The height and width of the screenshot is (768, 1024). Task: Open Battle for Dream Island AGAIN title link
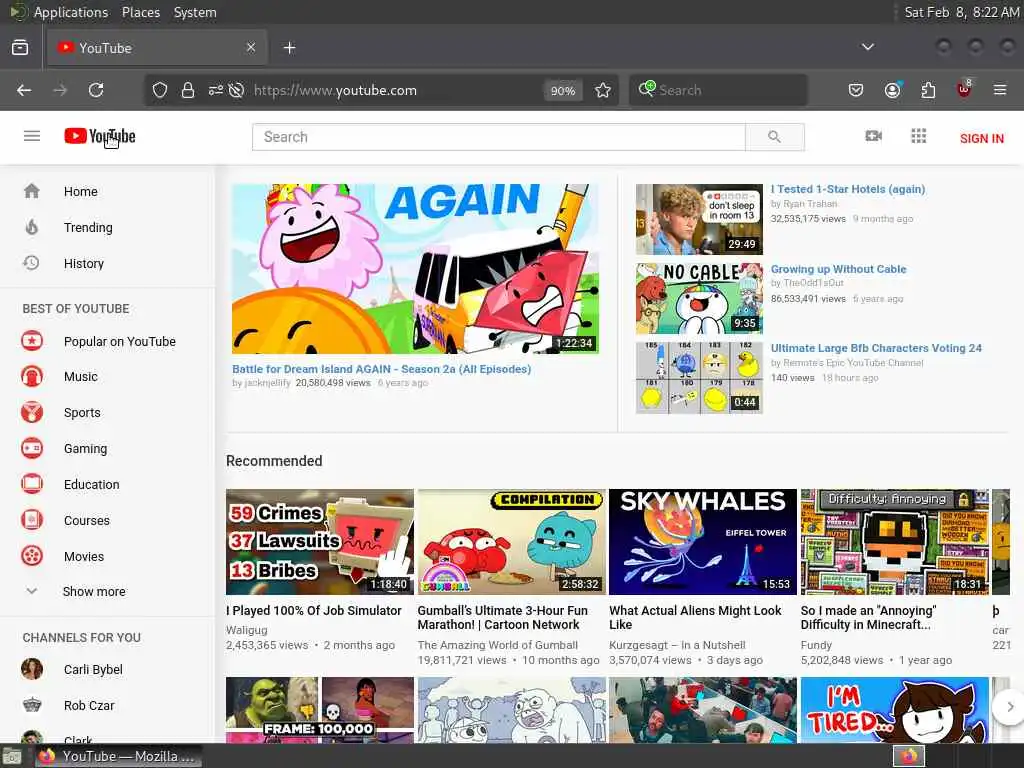point(381,369)
